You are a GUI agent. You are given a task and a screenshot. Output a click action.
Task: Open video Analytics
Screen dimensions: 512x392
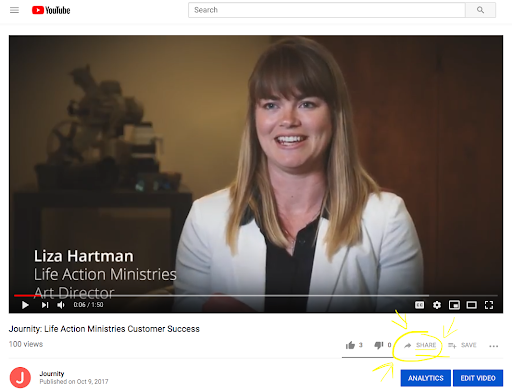pos(426,378)
